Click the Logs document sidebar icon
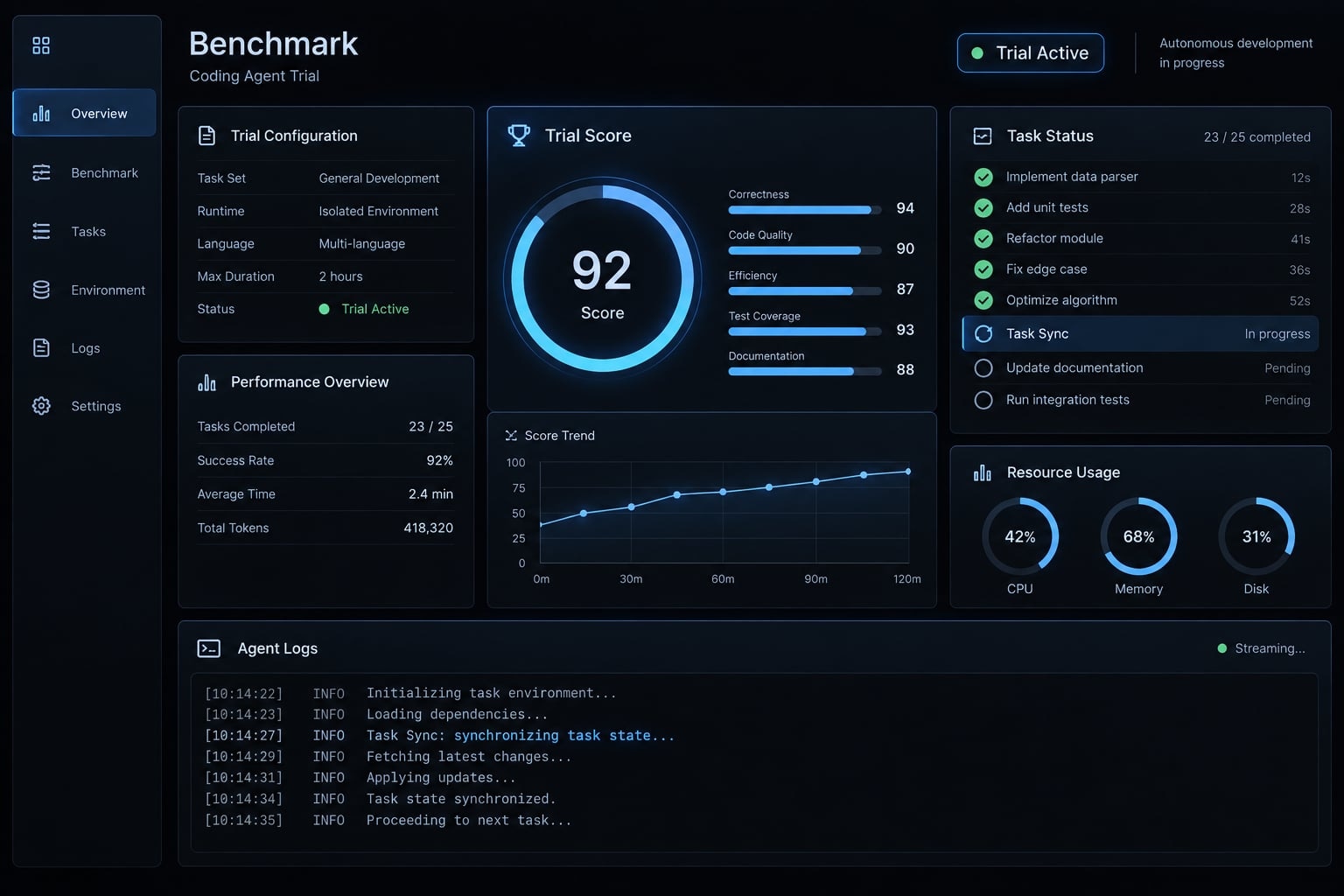1344x896 pixels. [41, 347]
